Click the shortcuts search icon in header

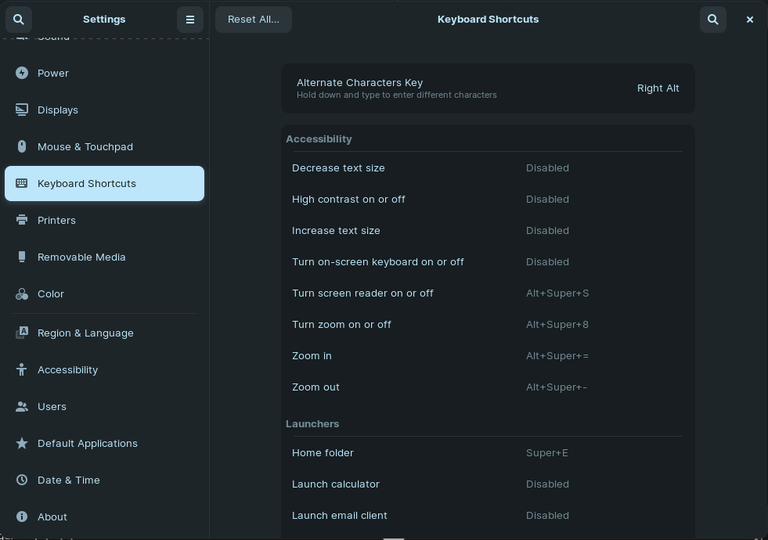pos(712,19)
